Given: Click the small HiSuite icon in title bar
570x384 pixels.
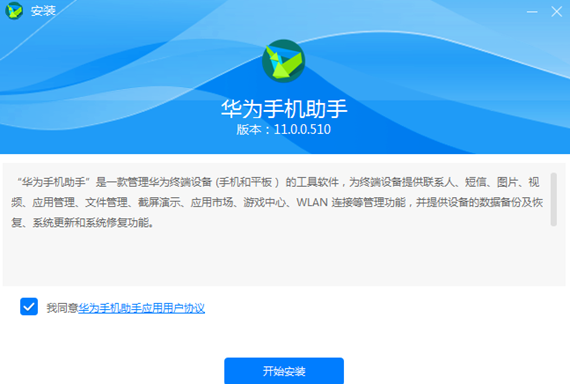Looking at the screenshot, I should [14, 11].
